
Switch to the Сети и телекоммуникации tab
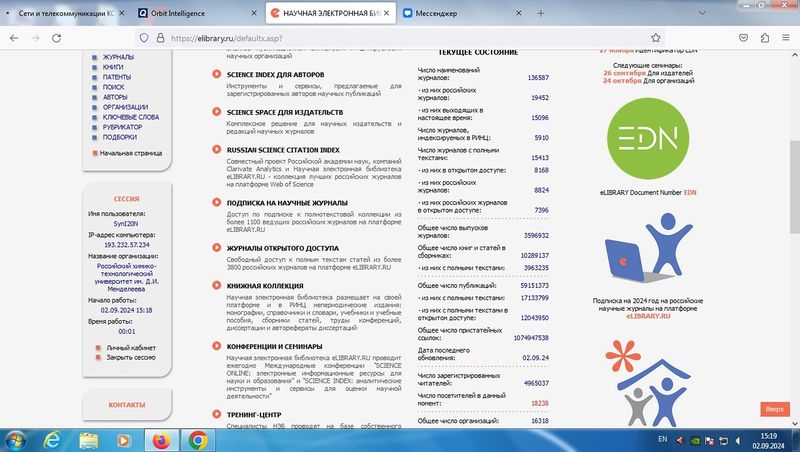[x=66, y=13]
